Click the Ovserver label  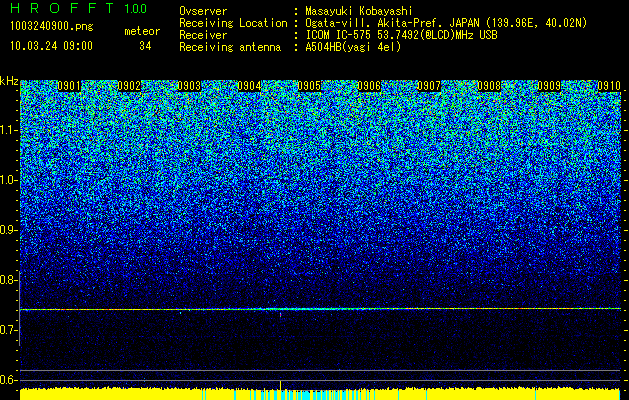(203, 11)
